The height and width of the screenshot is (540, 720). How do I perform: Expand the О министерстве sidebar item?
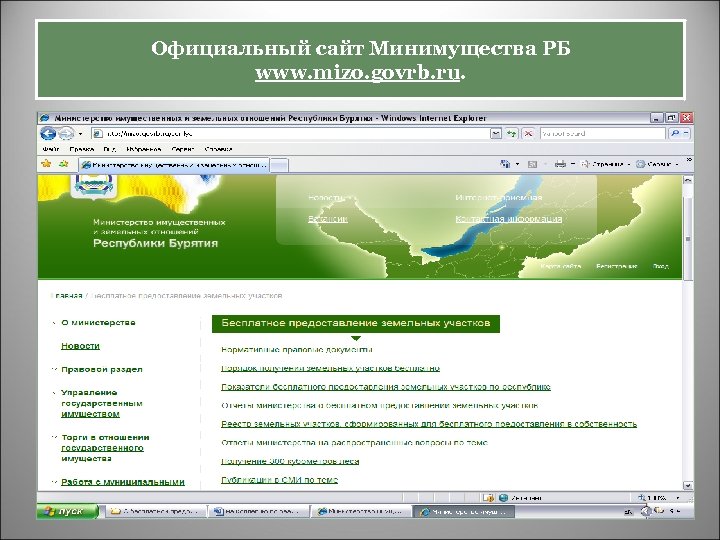click(x=98, y=322)
